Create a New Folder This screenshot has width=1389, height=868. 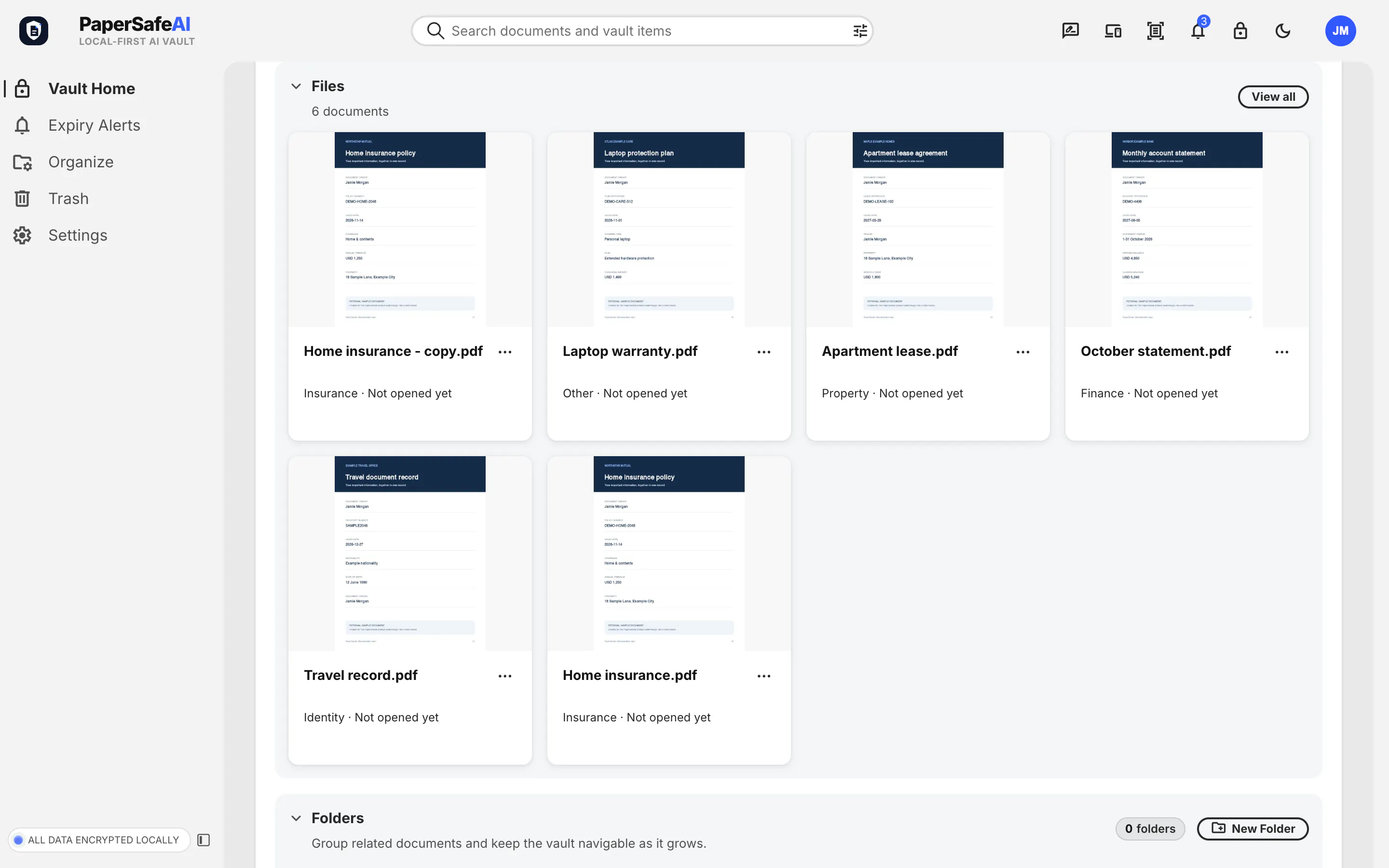coord(1253,828)
